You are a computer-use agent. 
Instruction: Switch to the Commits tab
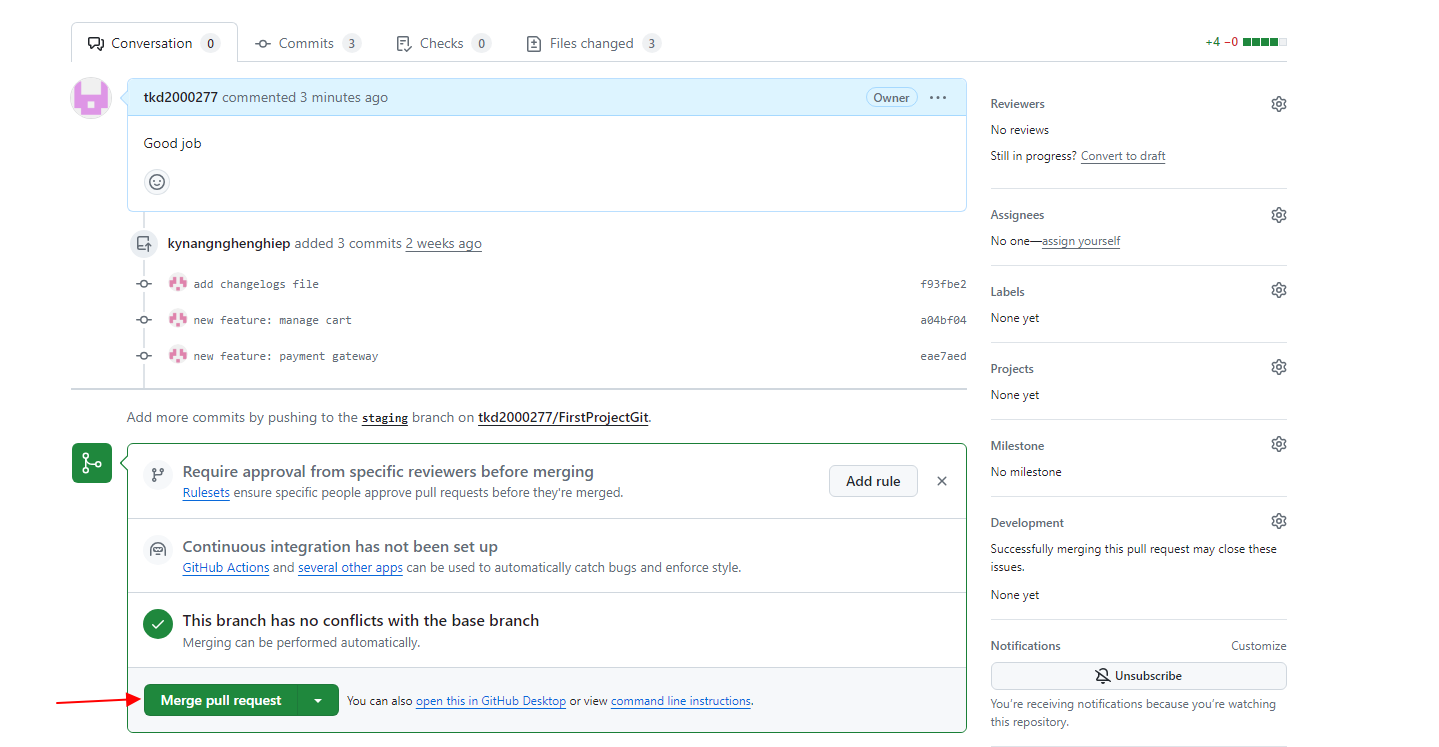coord(306,43)
